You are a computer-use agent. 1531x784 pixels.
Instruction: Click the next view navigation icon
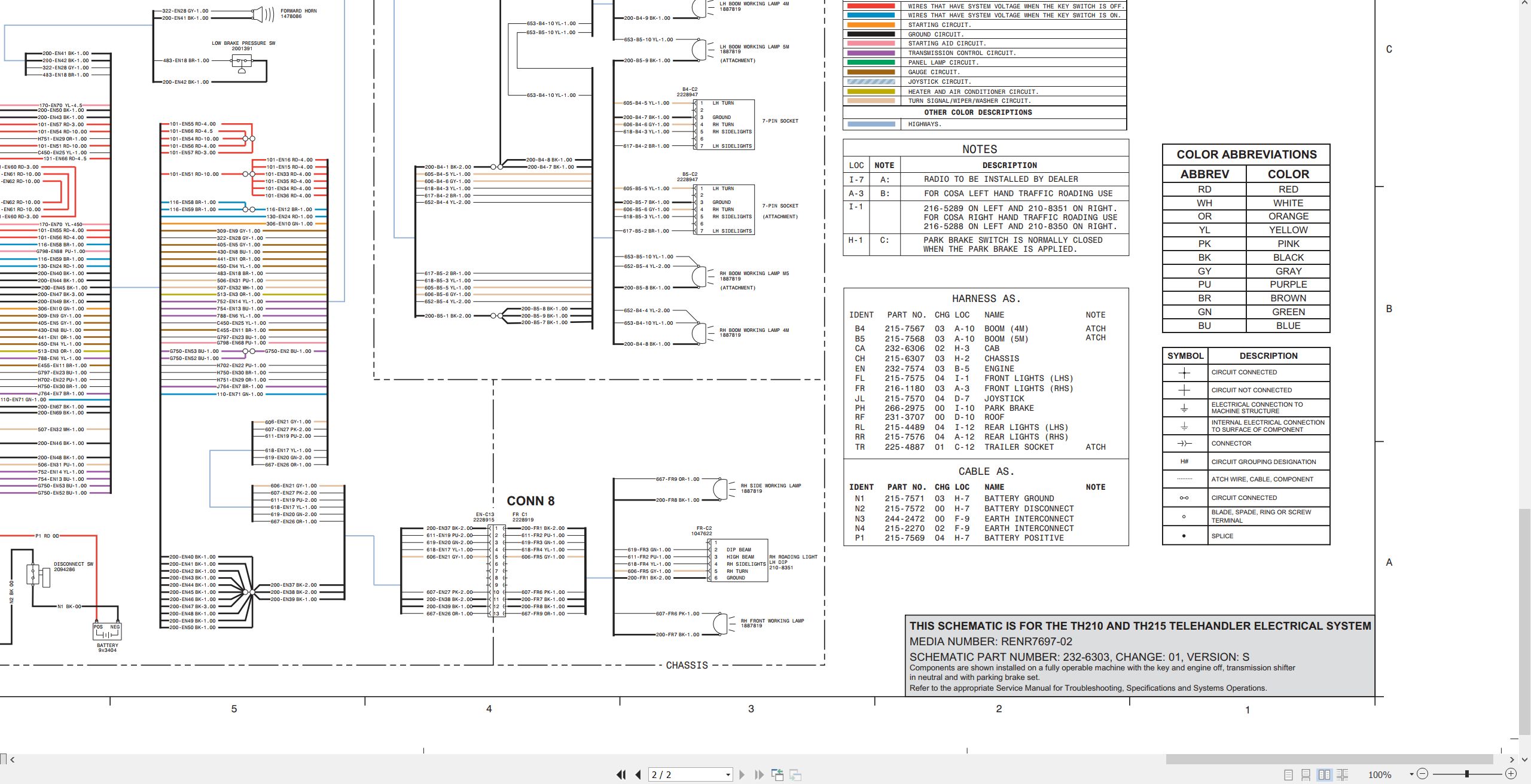point(795,774)
